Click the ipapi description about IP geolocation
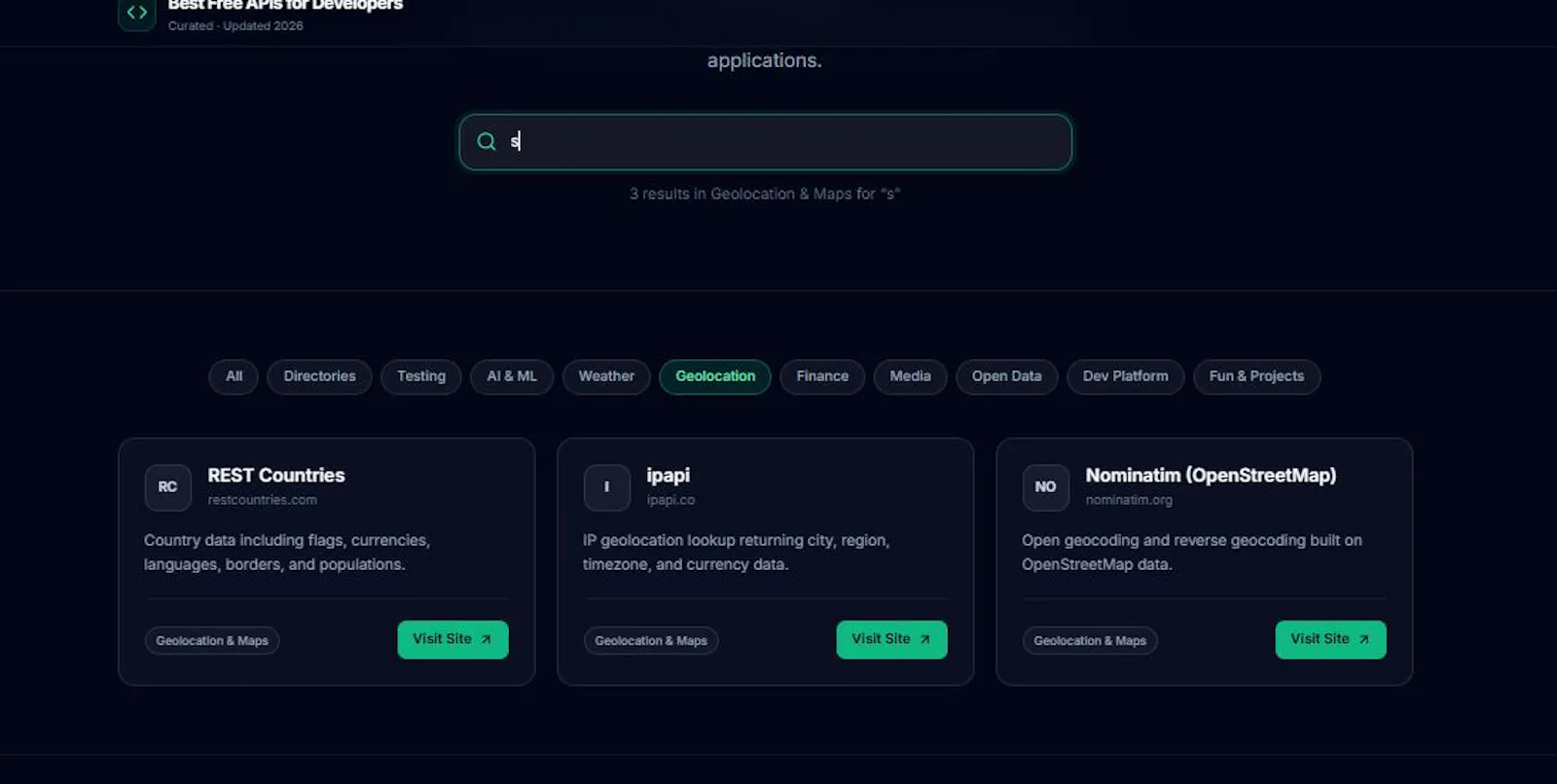 click(x=737, y=552)
